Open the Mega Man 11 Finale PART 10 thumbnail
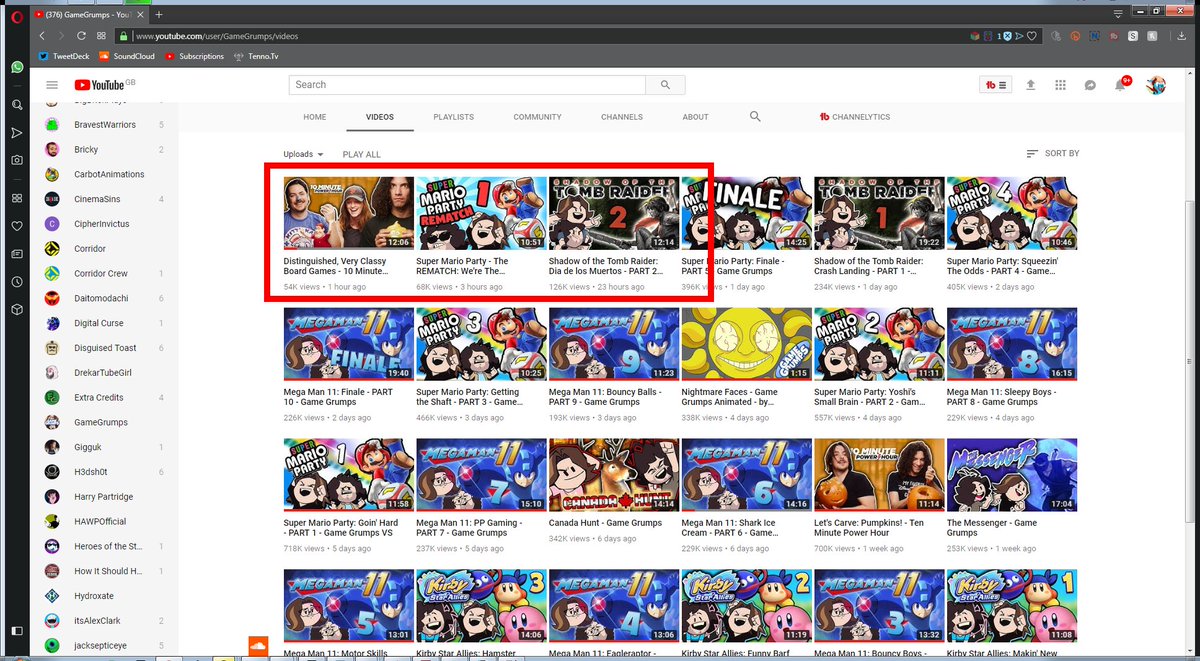This screenshot has height=661, width=1200. [348, 343]
